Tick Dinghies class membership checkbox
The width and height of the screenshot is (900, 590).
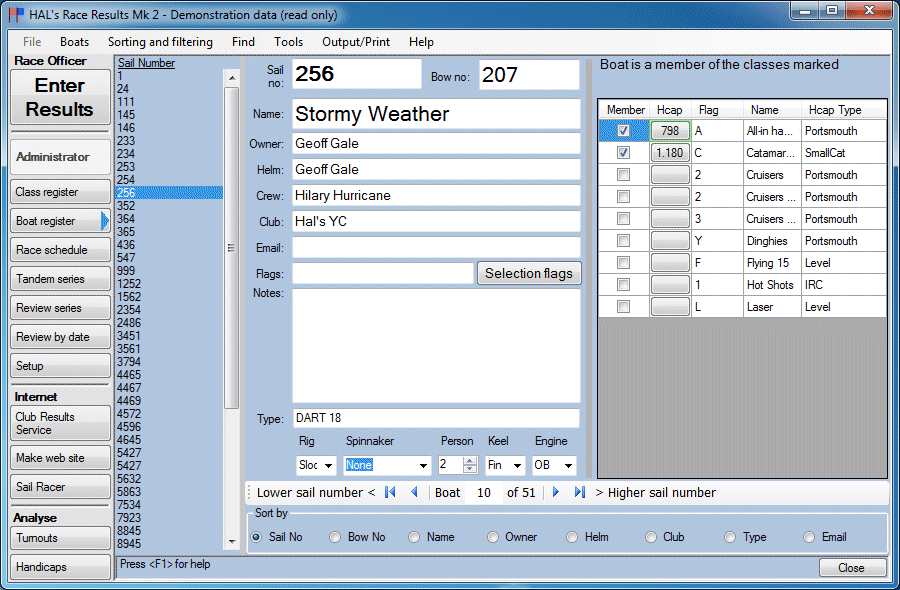click(623, 240)
